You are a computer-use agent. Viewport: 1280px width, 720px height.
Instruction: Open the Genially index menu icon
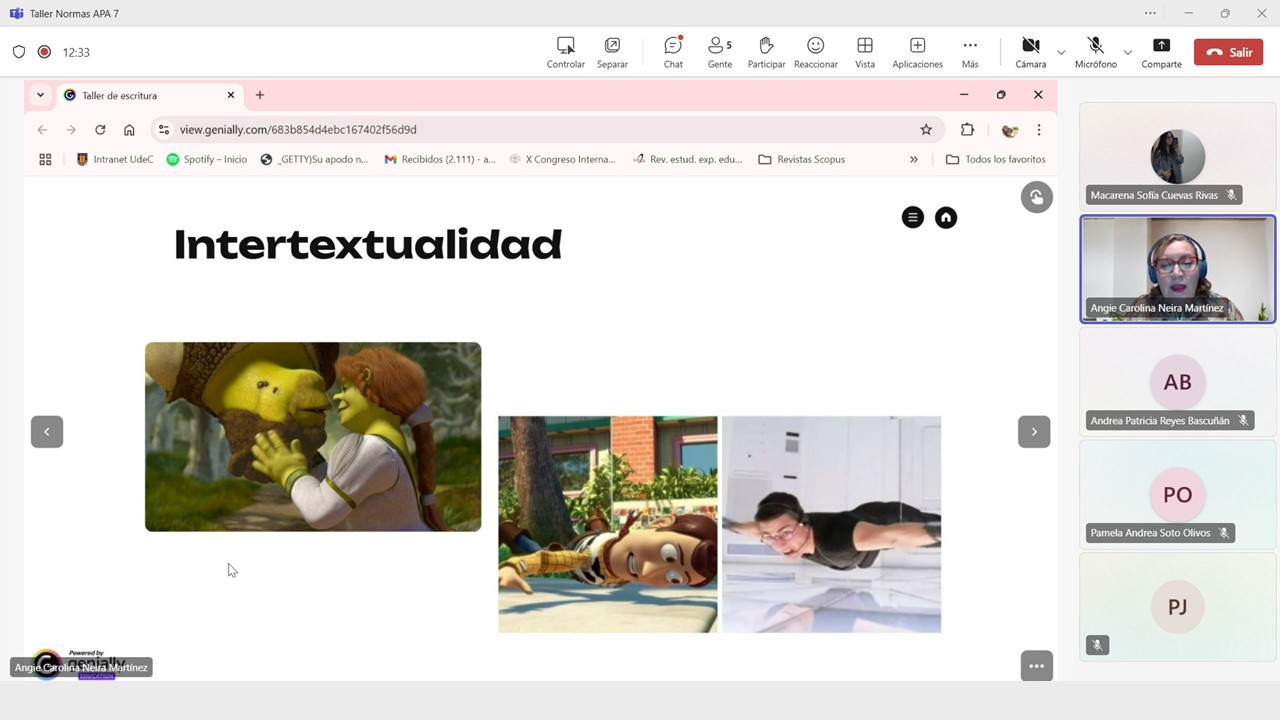tap(913, 217)
